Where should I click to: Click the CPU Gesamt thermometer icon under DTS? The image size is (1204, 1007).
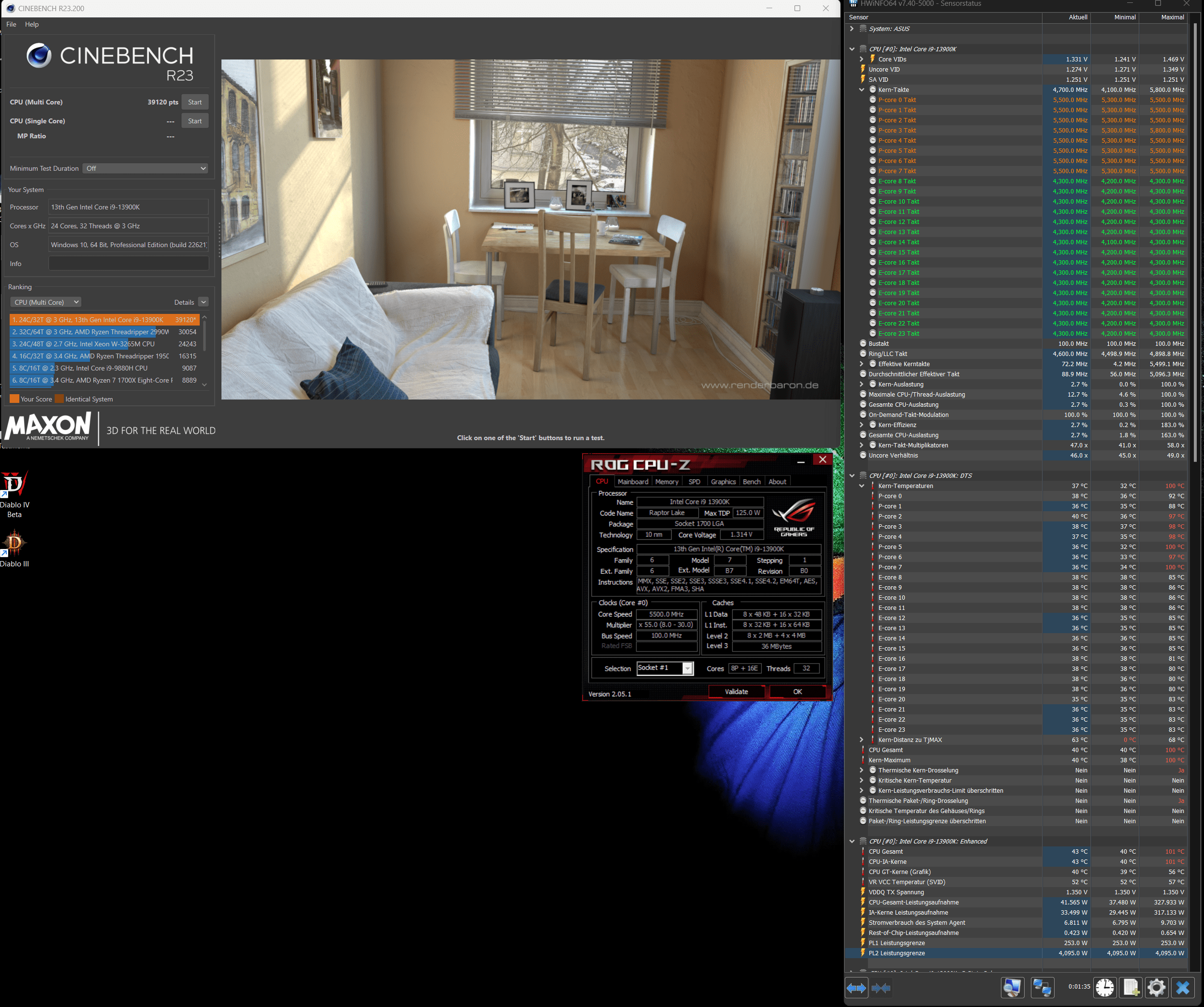(x=863, y=750)
